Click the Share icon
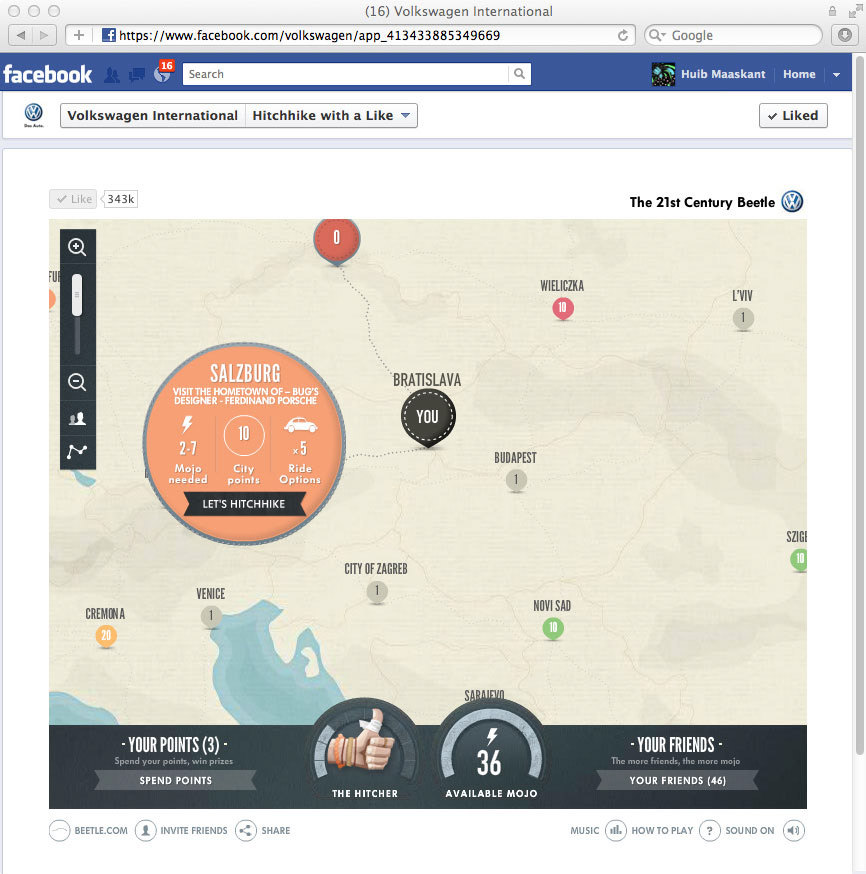This screenshot has width=866, height=874. [x=246, y=831]
